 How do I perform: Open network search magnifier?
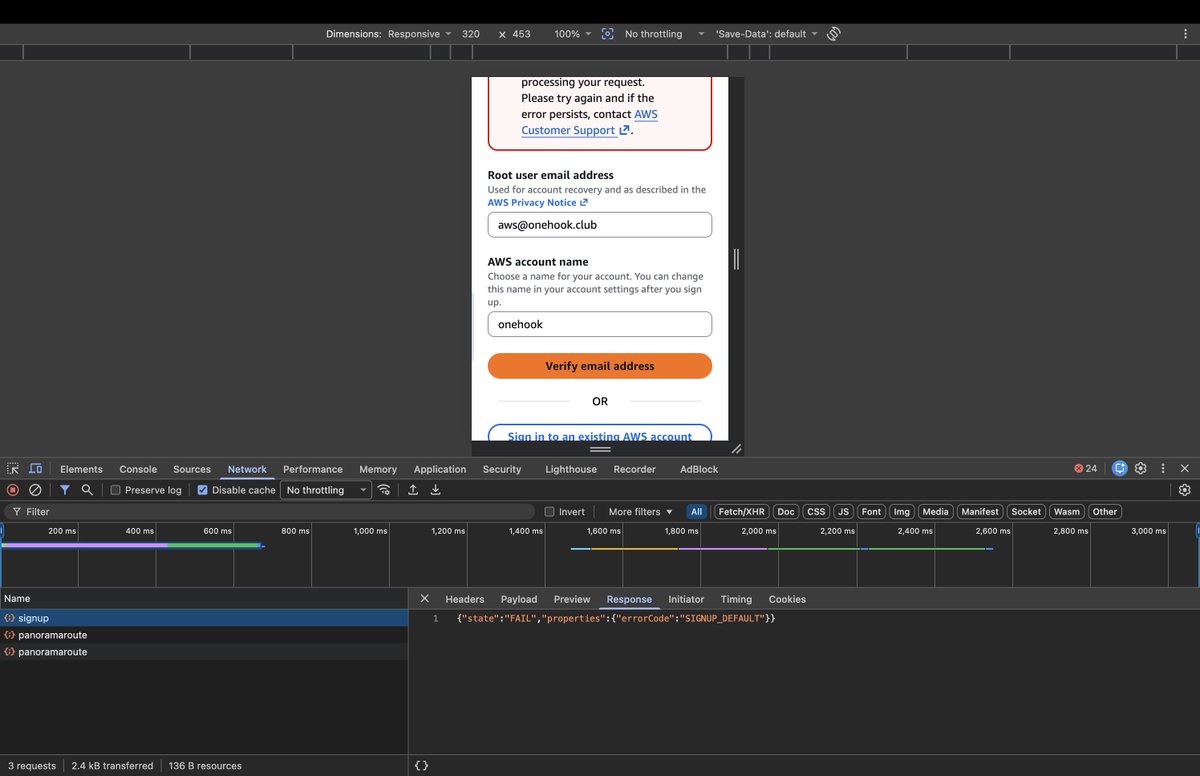click(87, 490)
